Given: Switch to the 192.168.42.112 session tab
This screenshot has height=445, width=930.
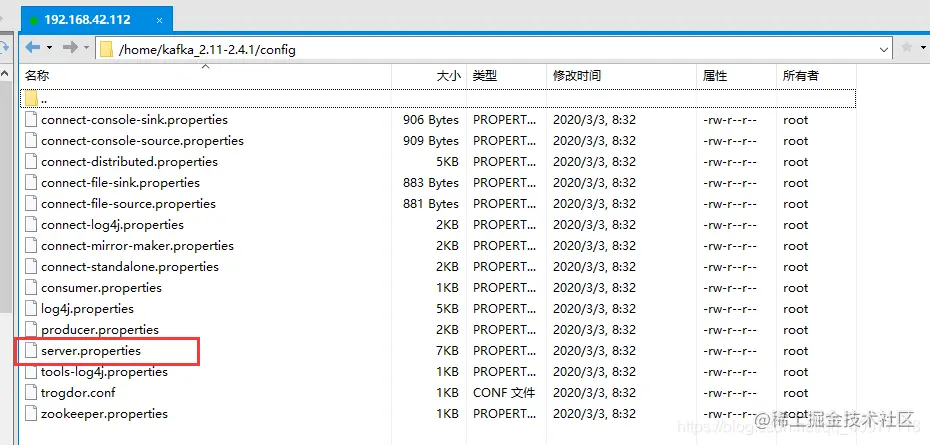Looking at the screenshot, I should tap(96, 20).
